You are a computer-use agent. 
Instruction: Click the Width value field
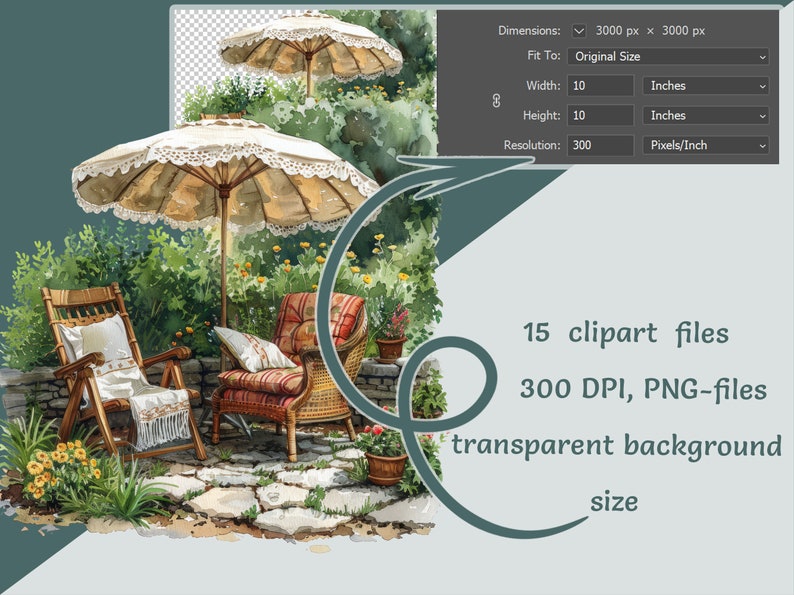coord(600,86)
